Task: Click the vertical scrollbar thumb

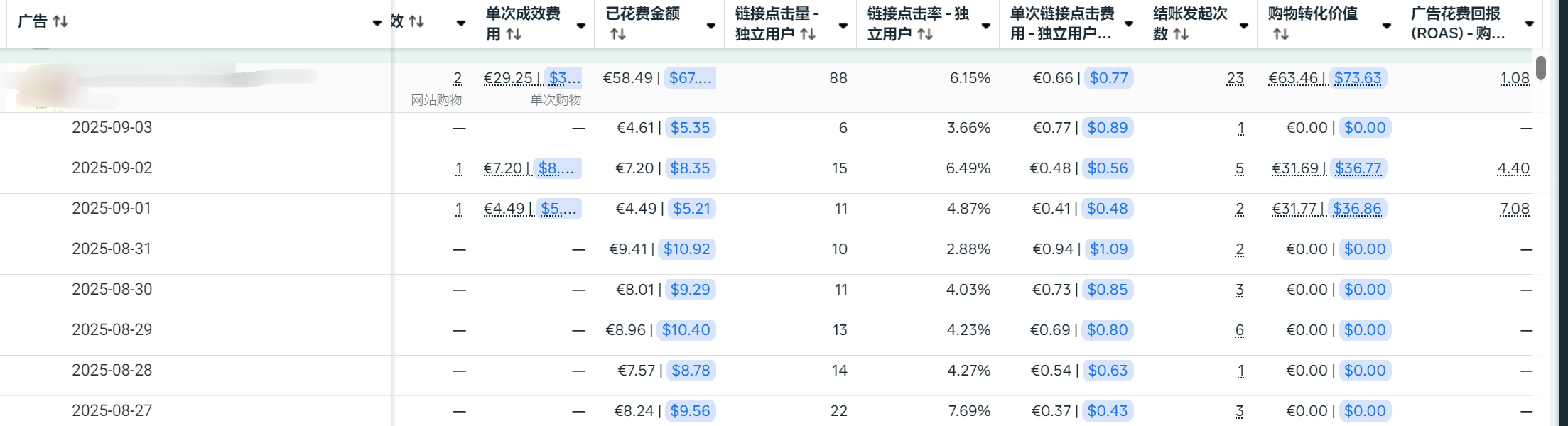Action: (x=1541, y=67)
